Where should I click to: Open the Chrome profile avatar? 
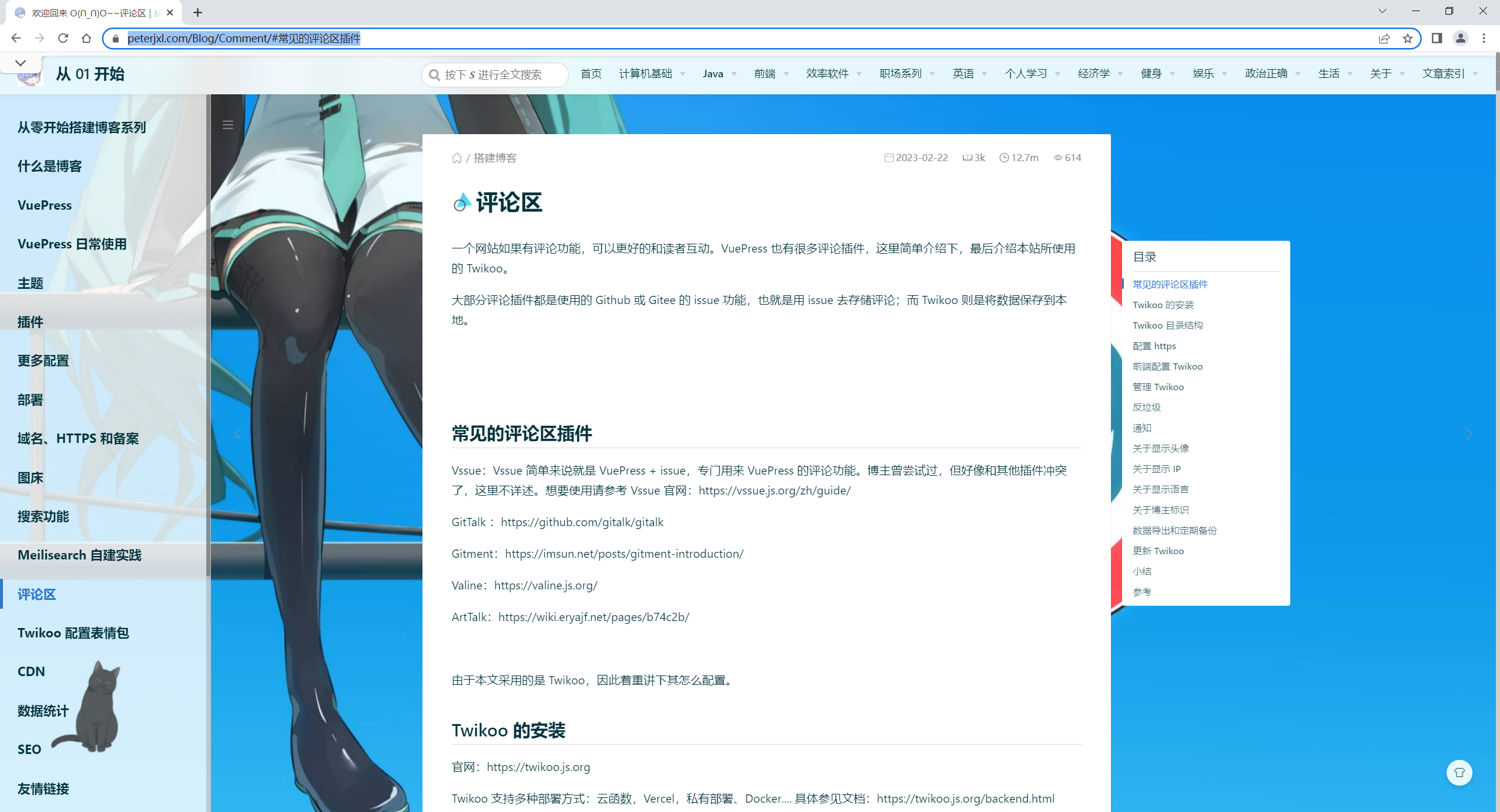coord(1460,38)
